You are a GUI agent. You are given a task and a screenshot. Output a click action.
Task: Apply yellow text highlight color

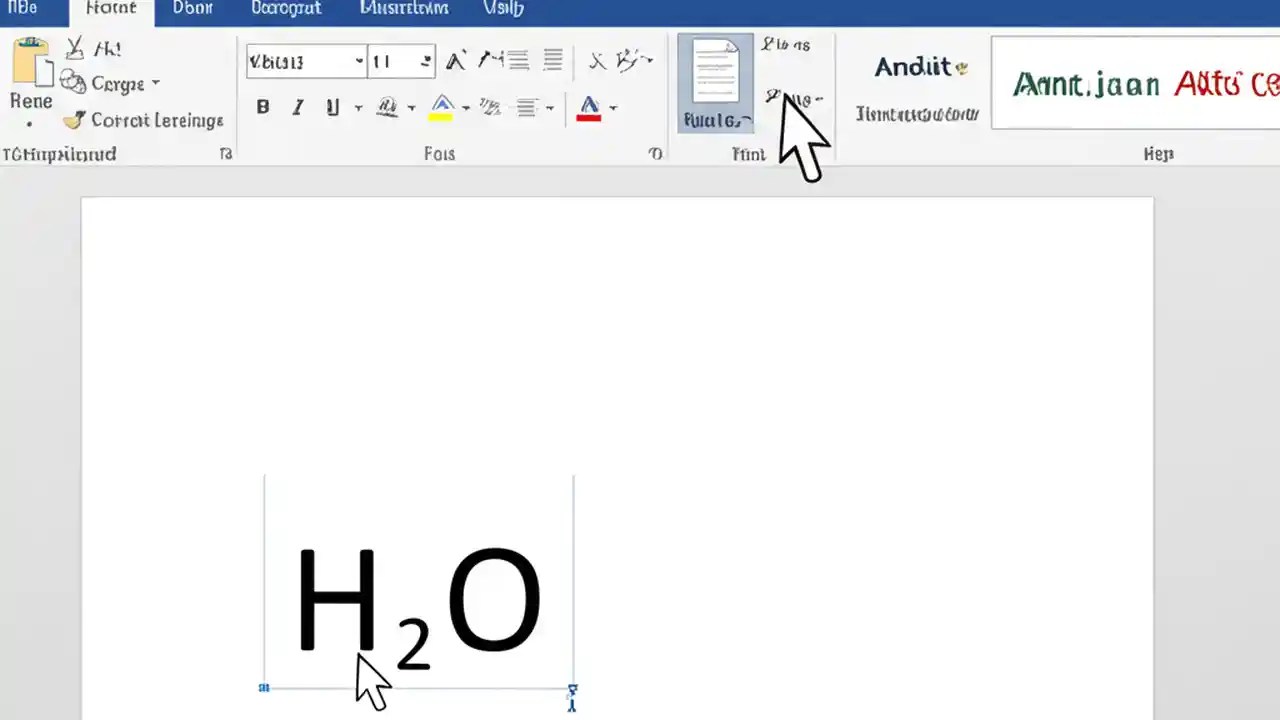[x=442, y=107]
